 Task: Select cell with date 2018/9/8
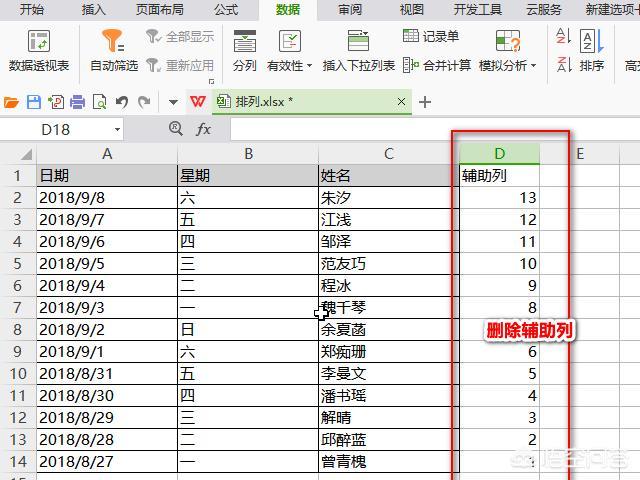coord(107,198)
